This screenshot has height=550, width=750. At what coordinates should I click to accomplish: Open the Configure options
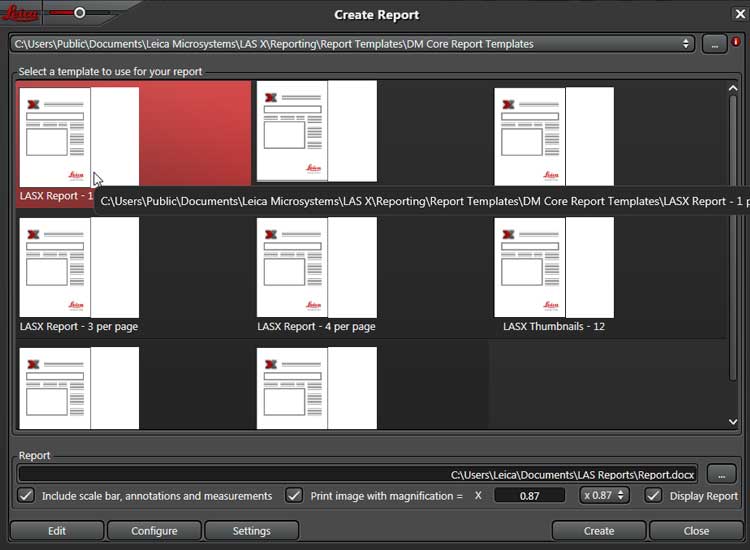154,531
